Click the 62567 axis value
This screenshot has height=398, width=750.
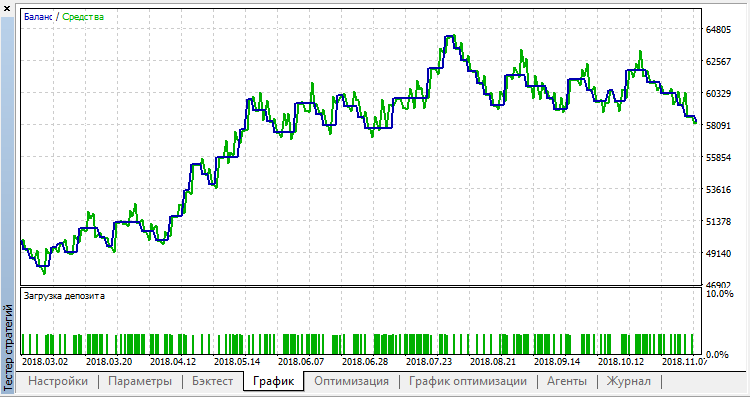[718, 62]
